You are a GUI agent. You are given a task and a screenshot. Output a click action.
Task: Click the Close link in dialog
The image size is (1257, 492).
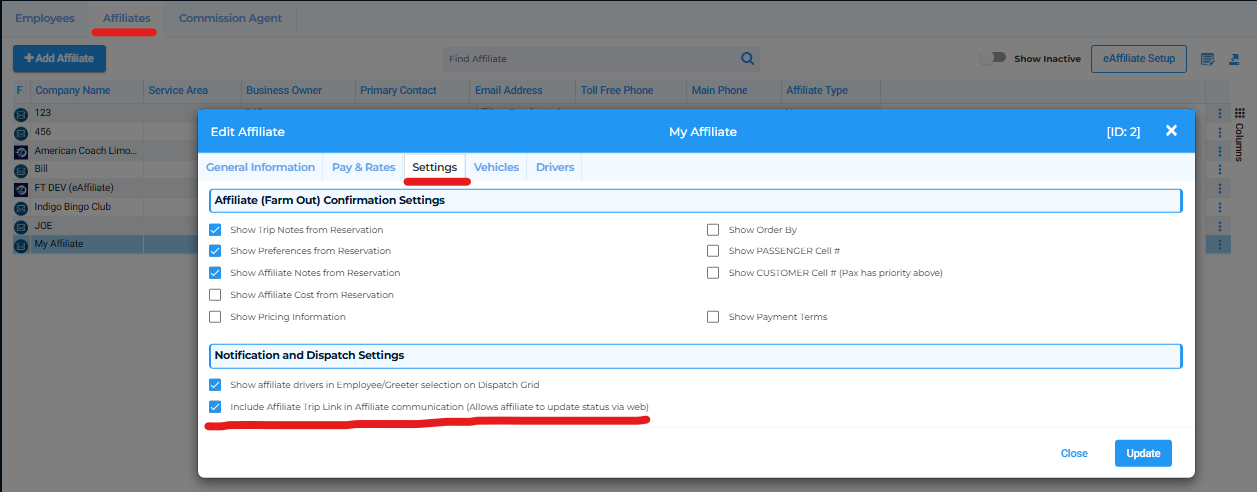(x=1074, y=453)
